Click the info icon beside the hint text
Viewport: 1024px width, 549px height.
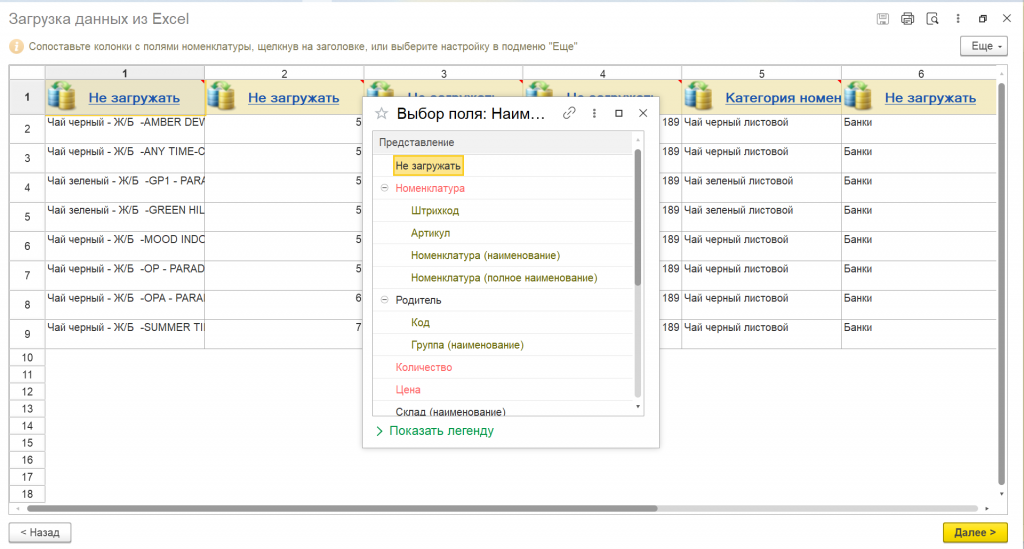[x=16, y=46]
